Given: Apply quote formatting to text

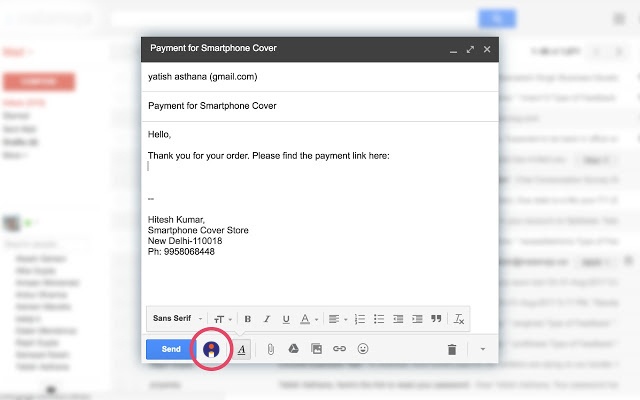Looking at the screenshot, I should click(436, 319).
